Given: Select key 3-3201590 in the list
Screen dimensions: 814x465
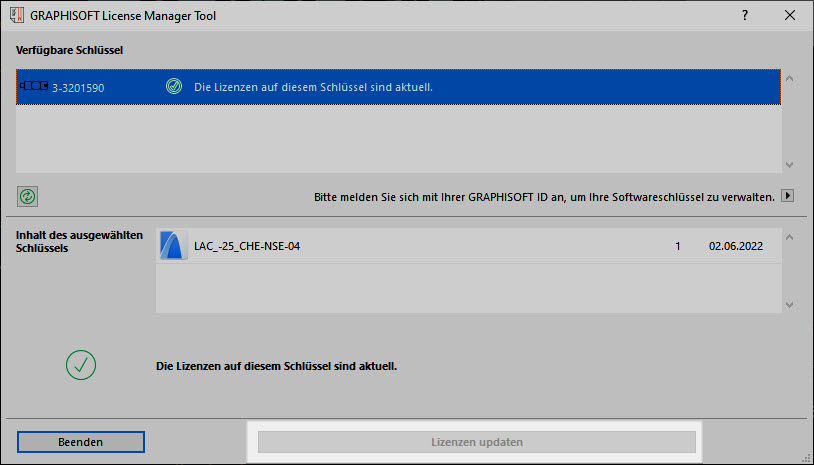Looking at the screenshot, I should 398,87.
